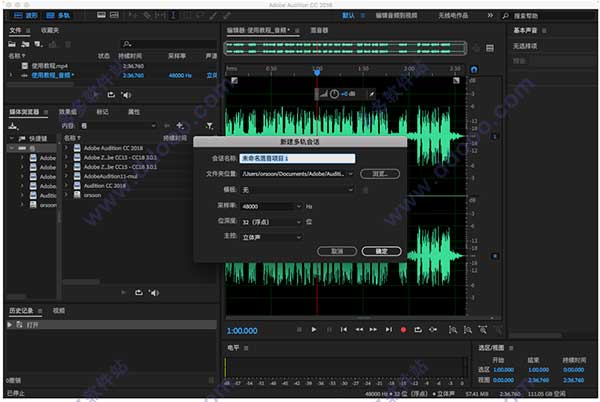Open folder location path dropdown
600x402 pixels.
[x=351, y=174]
